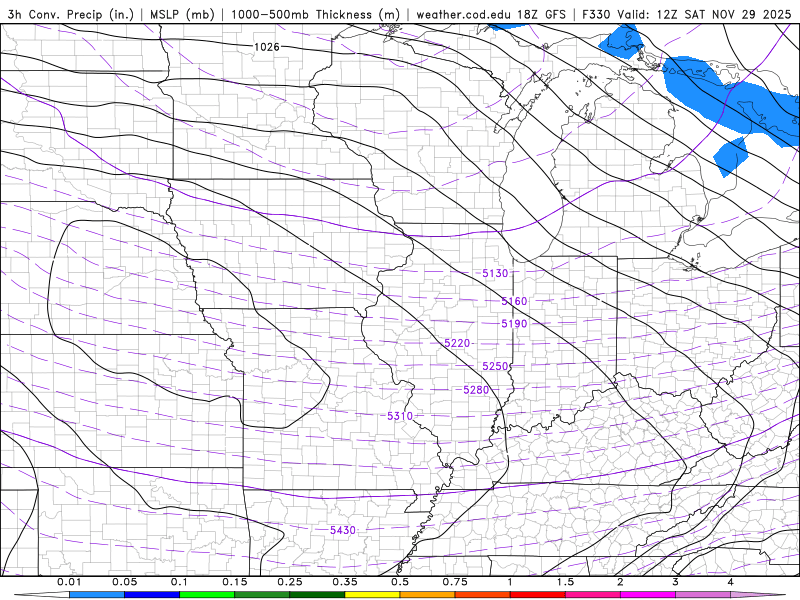Click the red 1-1.5 legend swatch
Screen dimensions: 800x600
click(x=538, y=595)
